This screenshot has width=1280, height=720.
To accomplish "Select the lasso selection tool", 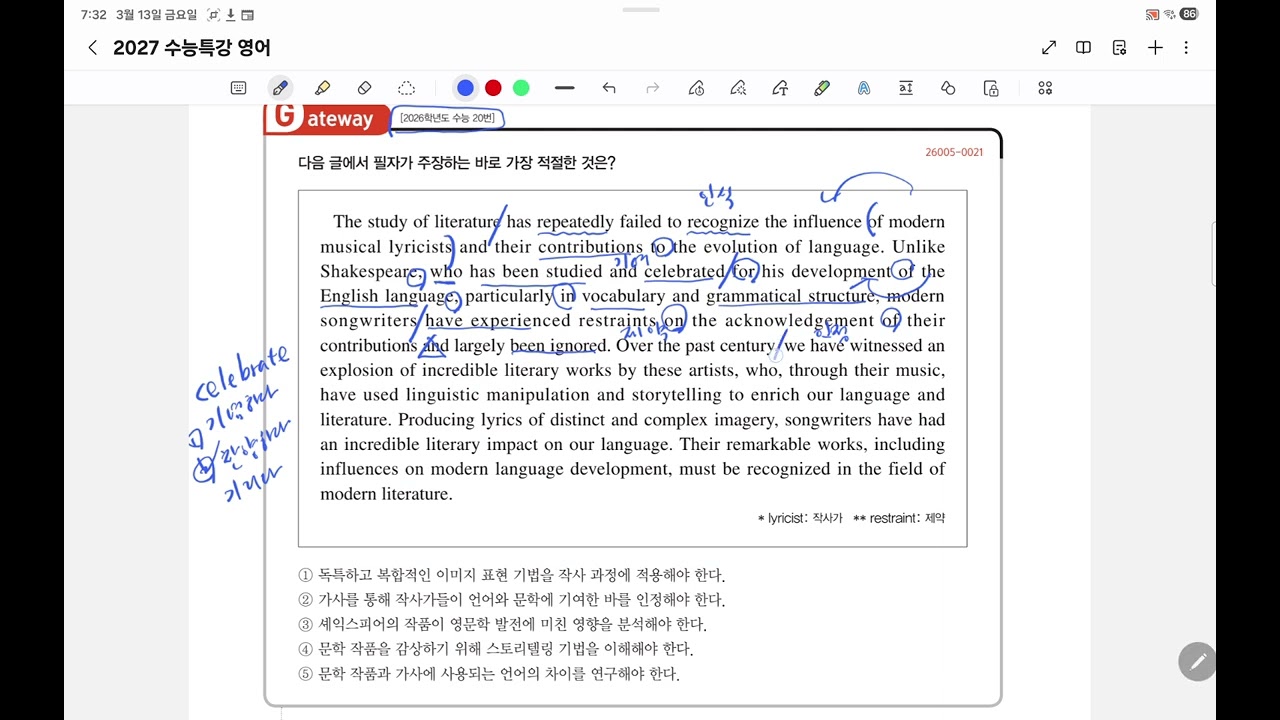I will (406, 88).
